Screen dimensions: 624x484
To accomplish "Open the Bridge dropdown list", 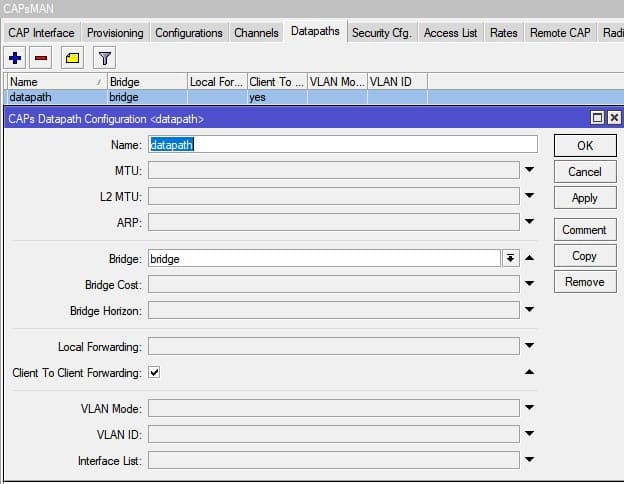I will click(511, 258).
